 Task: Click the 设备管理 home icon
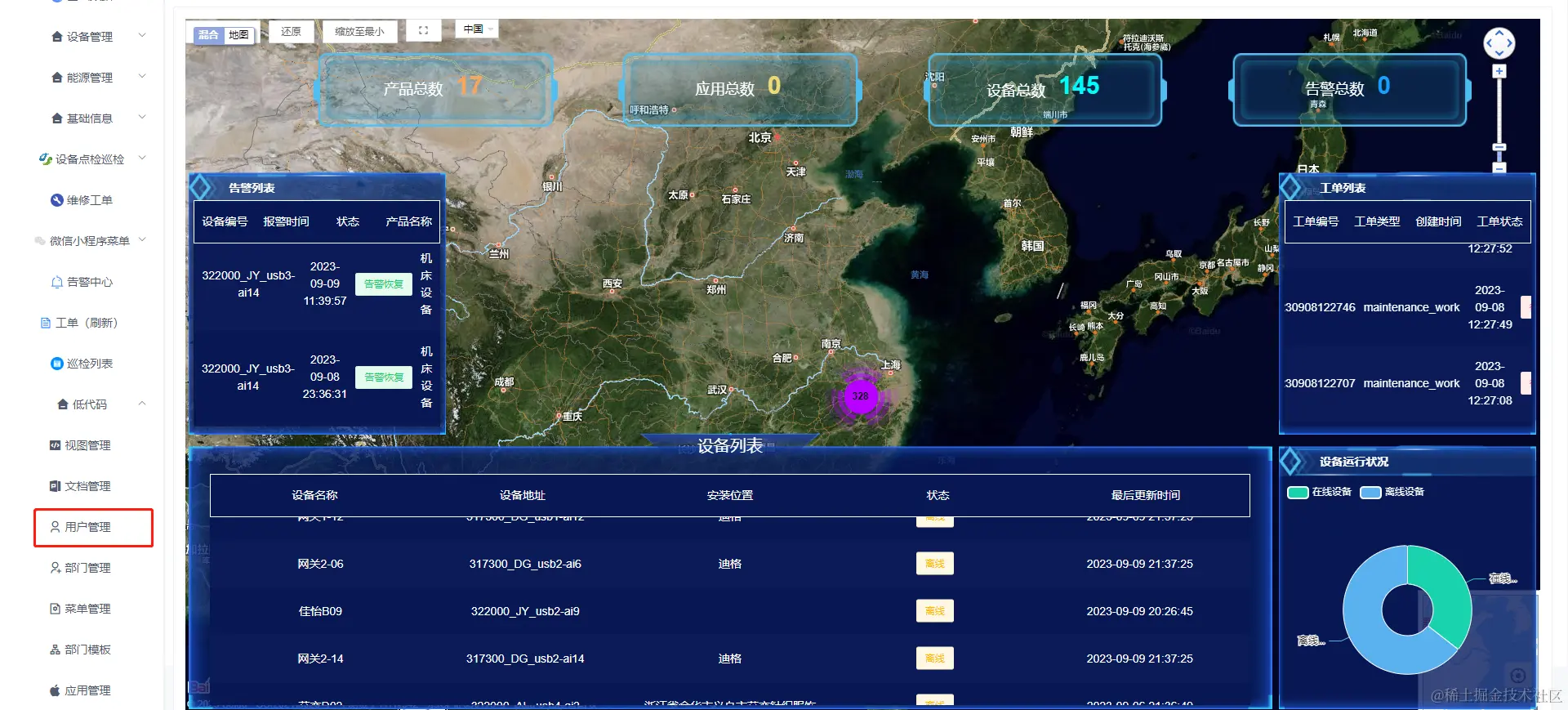[x=57, y=37]
